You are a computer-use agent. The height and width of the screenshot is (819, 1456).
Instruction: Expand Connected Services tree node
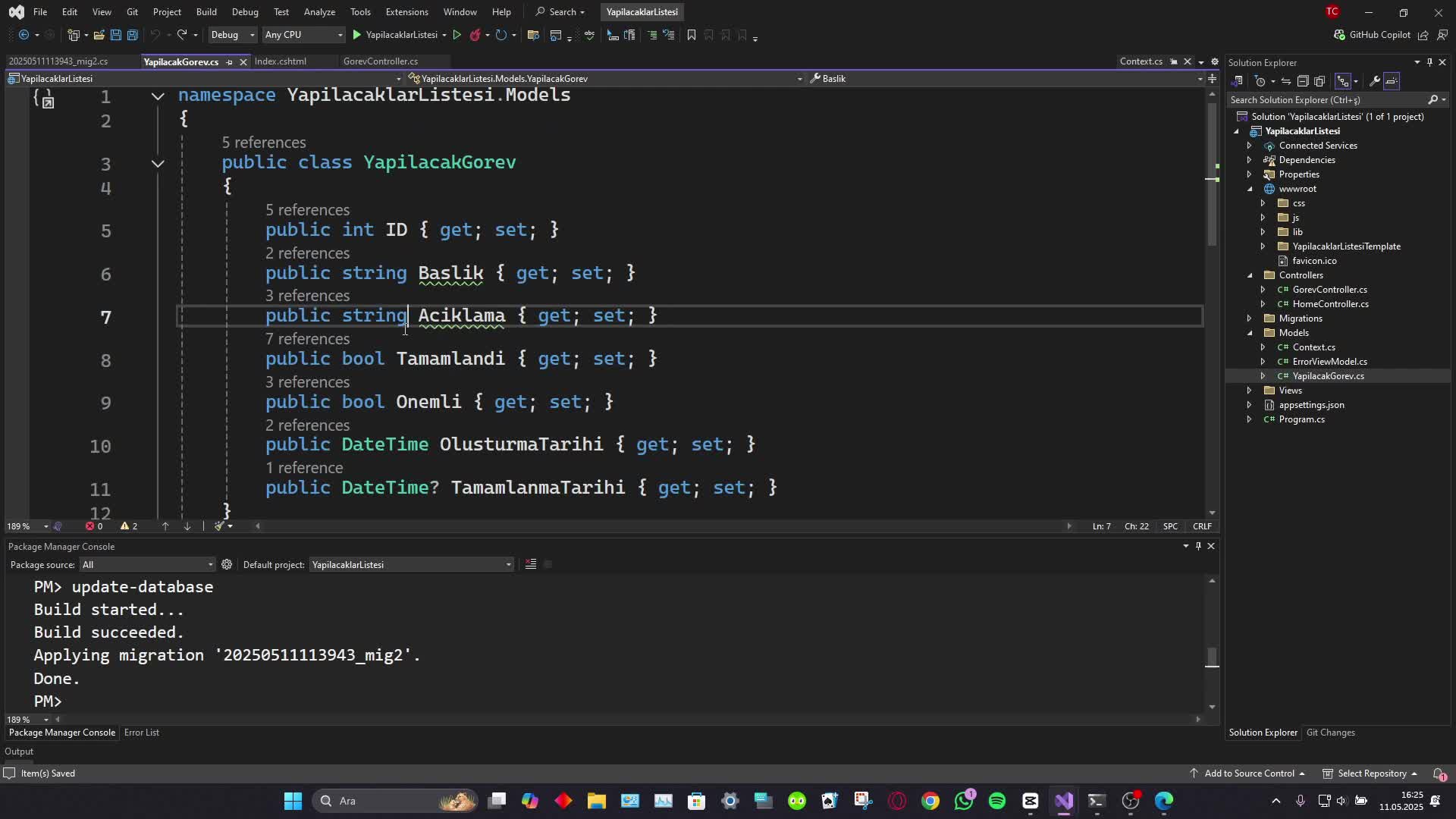click(1249, 146)
